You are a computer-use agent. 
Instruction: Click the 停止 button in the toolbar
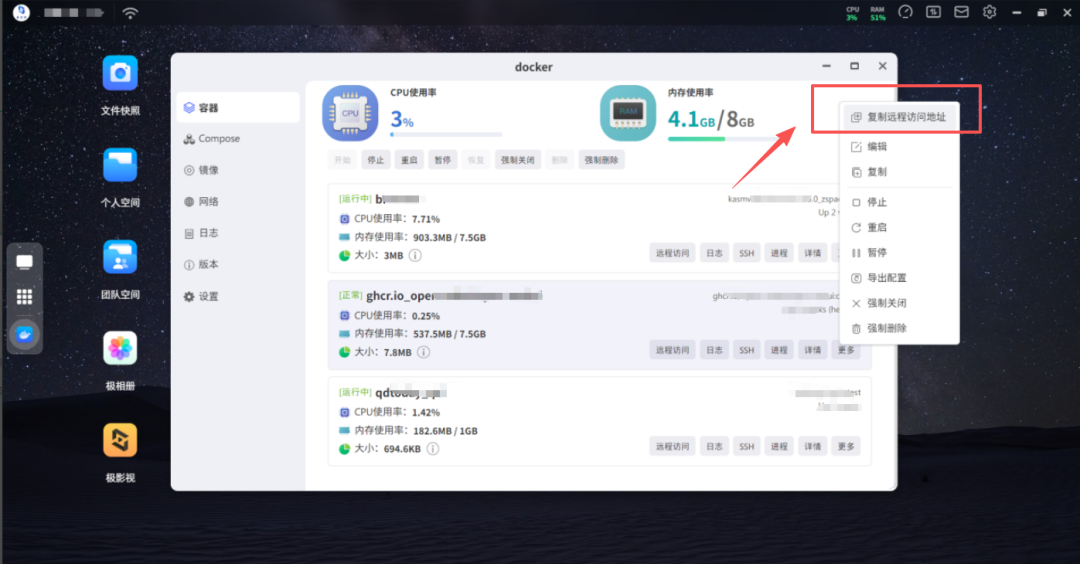point(375,160)
